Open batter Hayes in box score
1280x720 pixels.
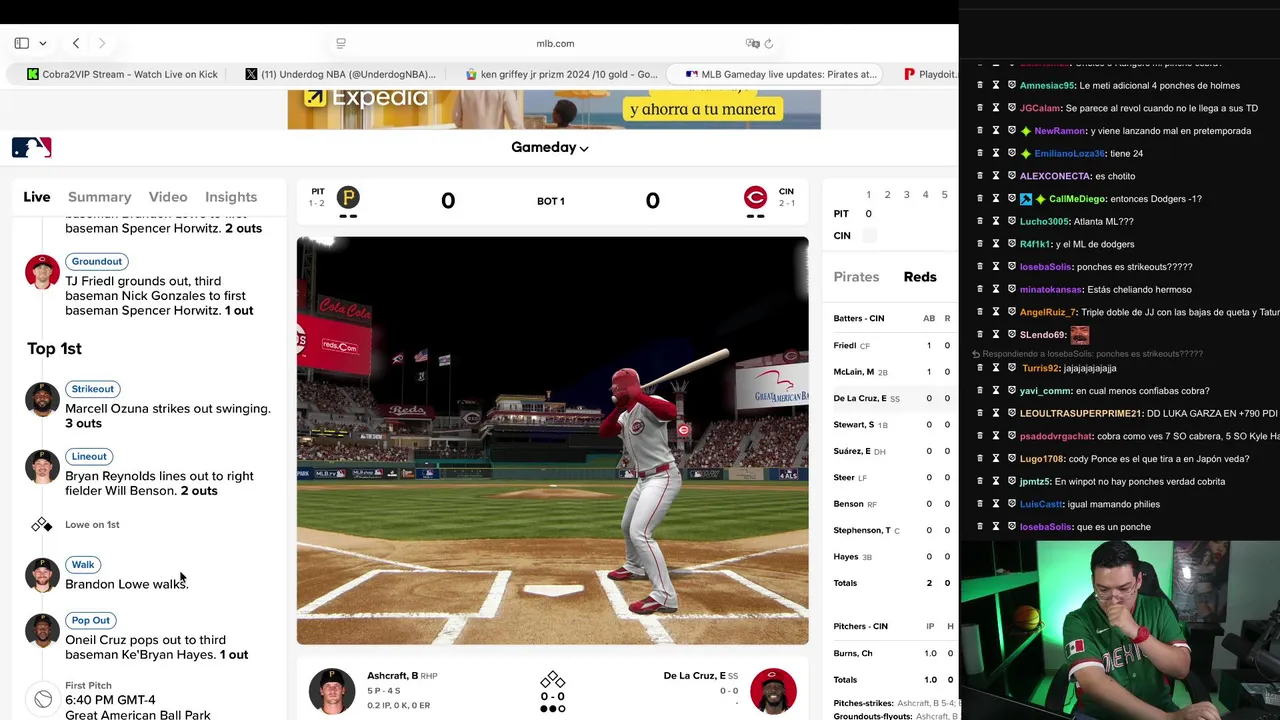pyautogui.click(x=846, y=556)
